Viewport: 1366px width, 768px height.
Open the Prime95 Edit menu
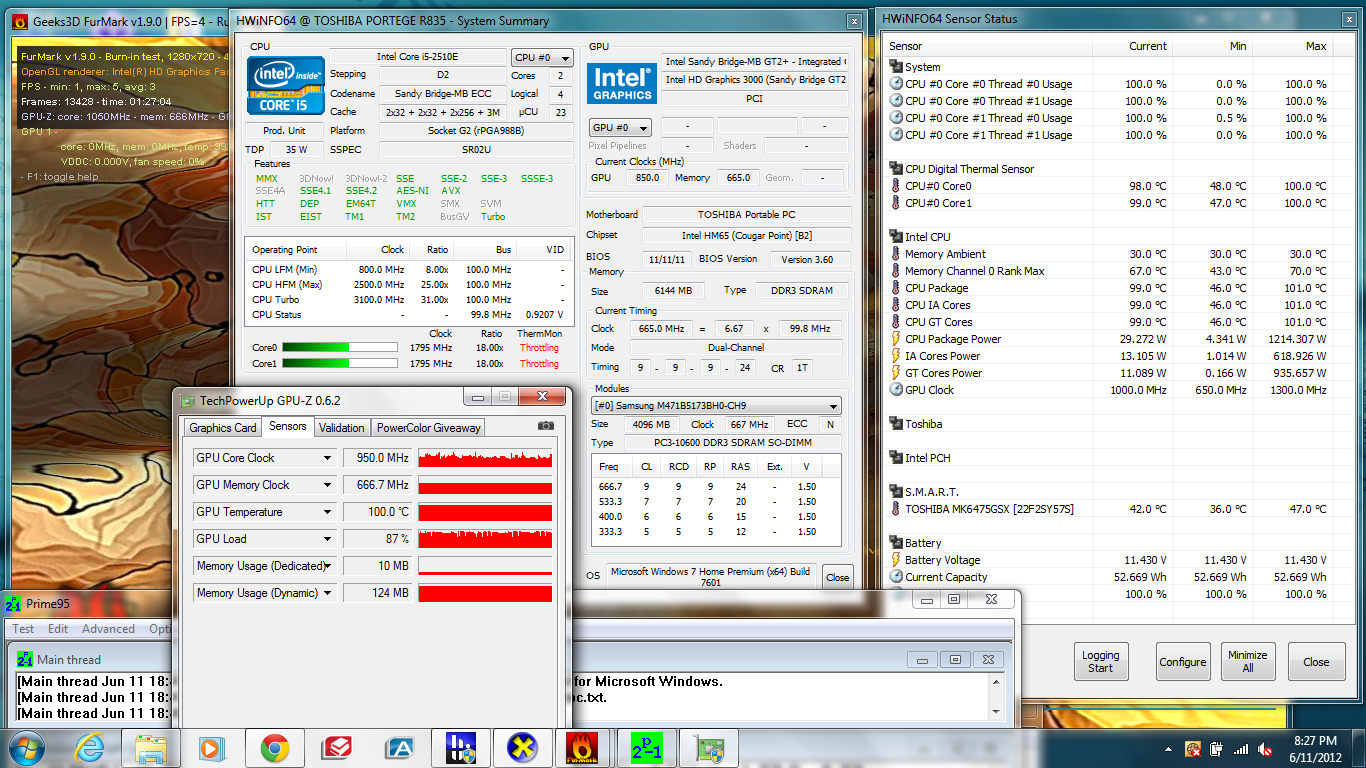pyautogui.click(x=58, y=629)
